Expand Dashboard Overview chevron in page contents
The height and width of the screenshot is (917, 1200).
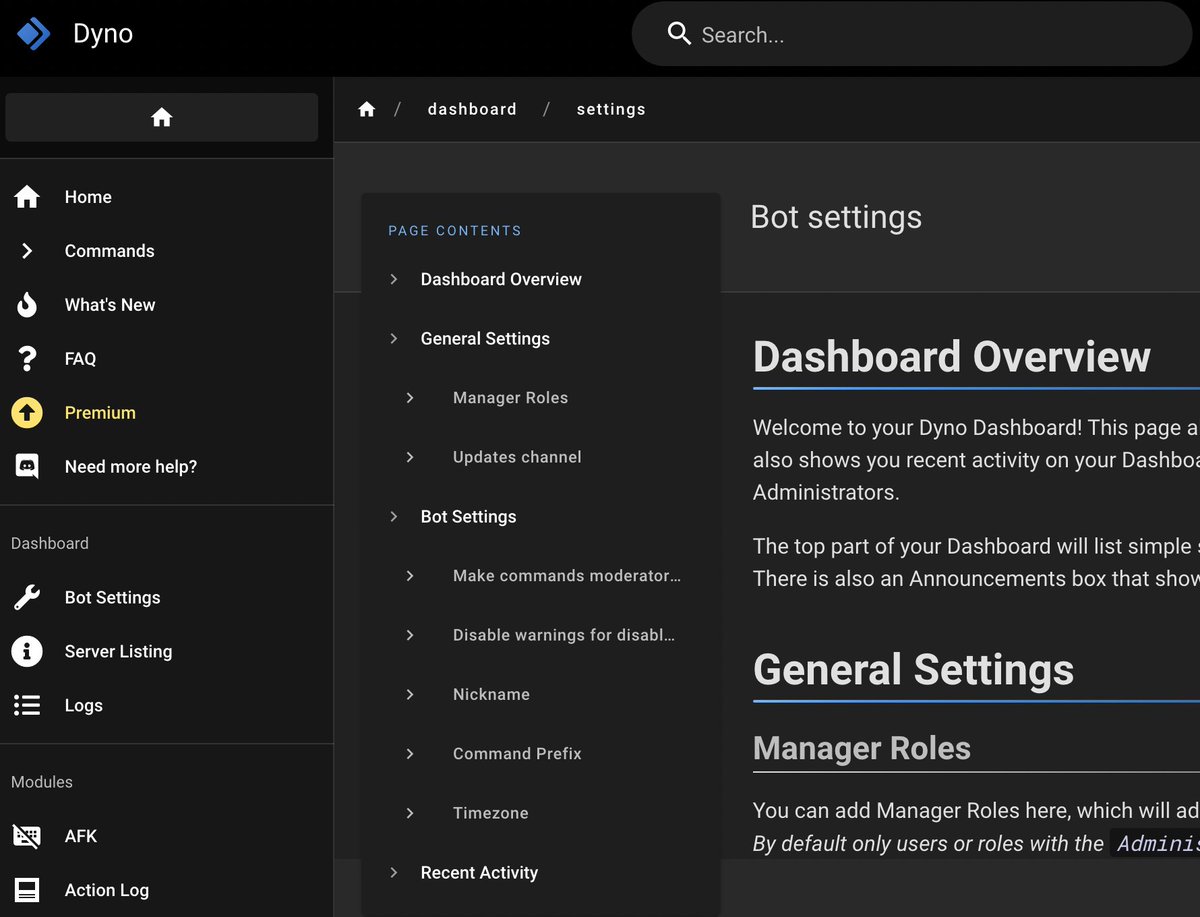(x=394, y=279)
